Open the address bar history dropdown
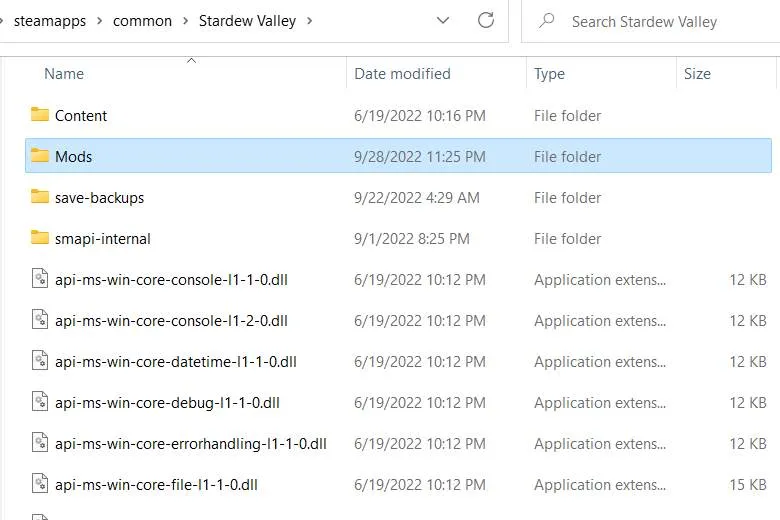Image resolution: width=780 pixels, height=520 pixels. [x=443, y=20]
